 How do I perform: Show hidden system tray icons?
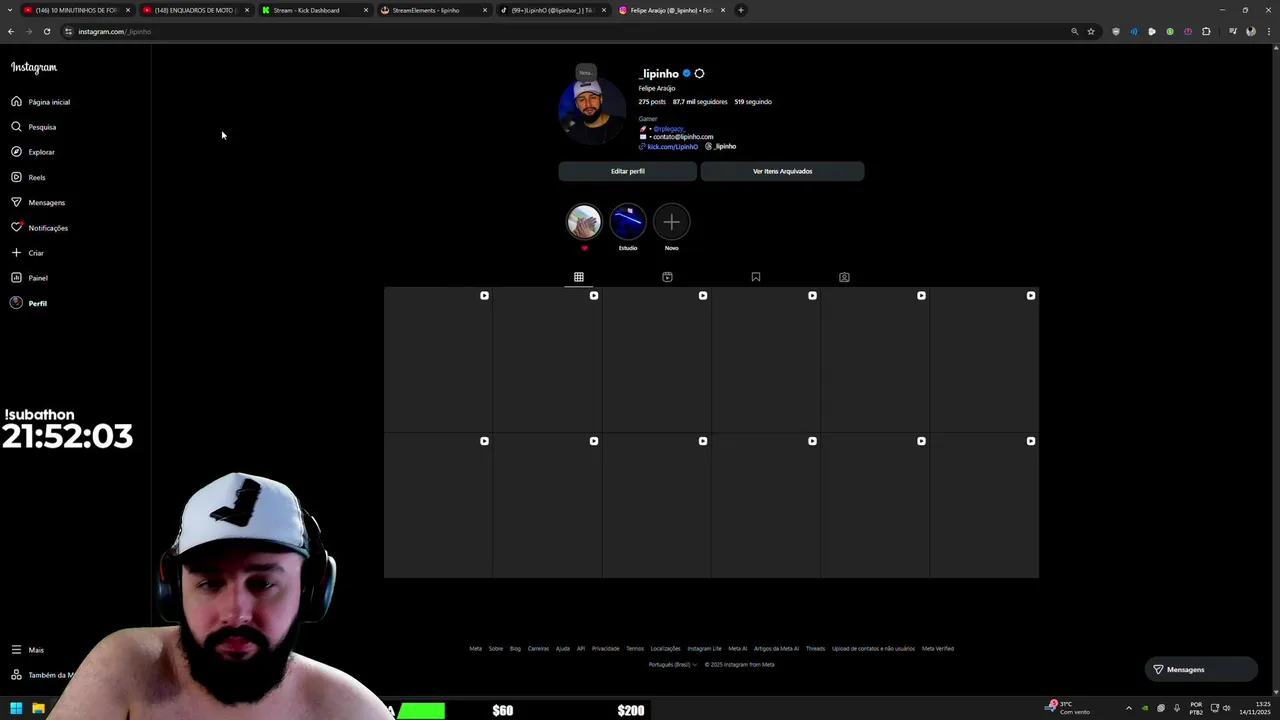(x=1129, y=708)
